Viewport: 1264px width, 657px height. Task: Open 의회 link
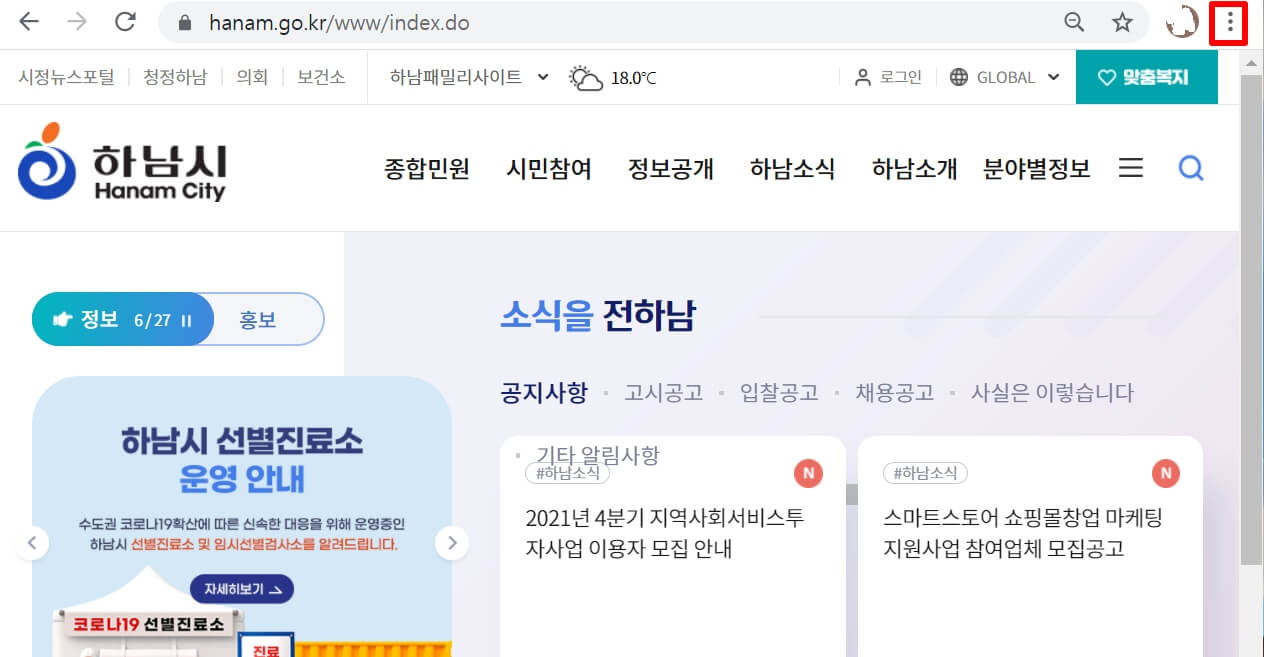(252, 77)
